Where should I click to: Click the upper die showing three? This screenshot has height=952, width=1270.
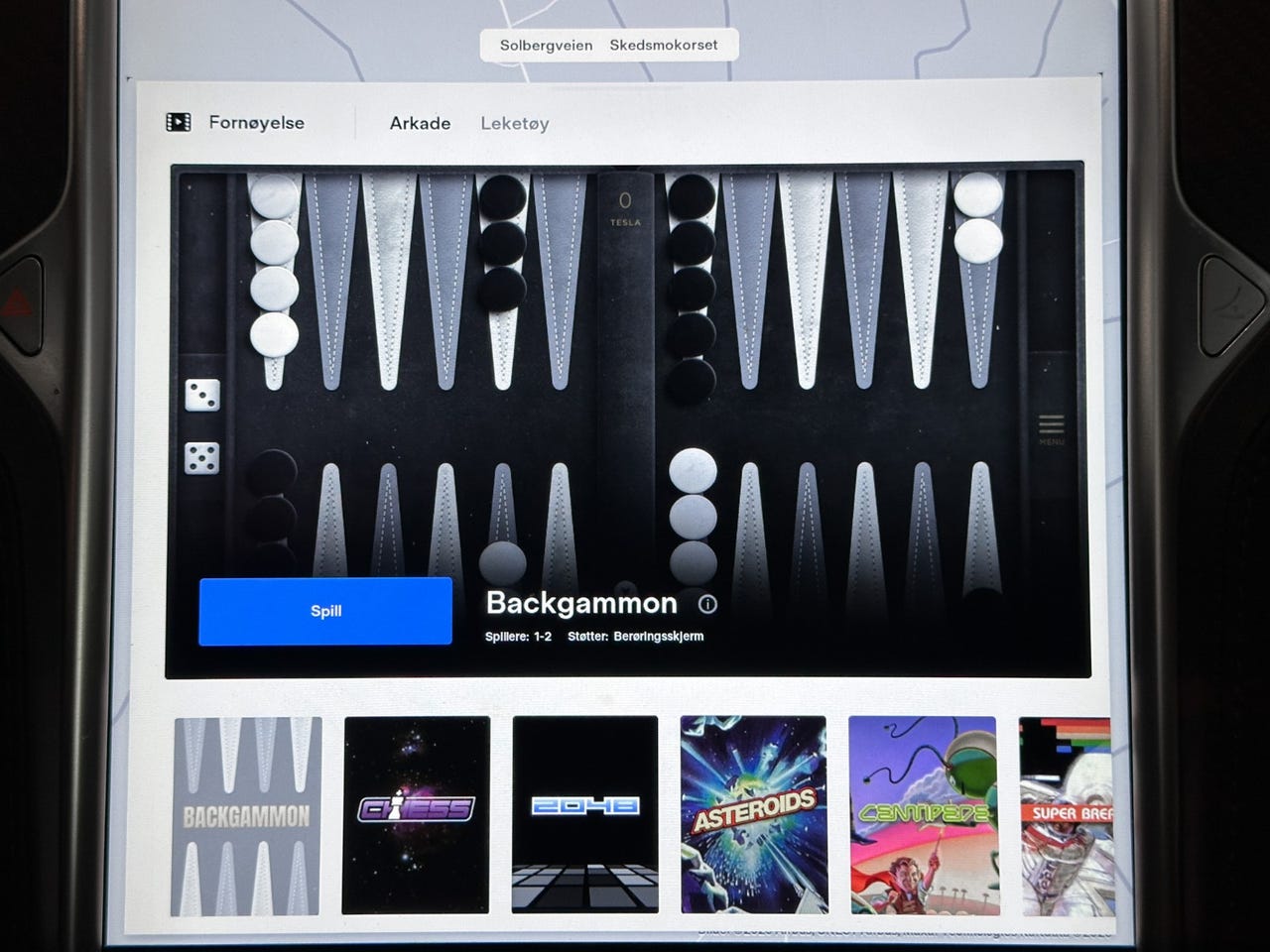(x=202, y=395)
